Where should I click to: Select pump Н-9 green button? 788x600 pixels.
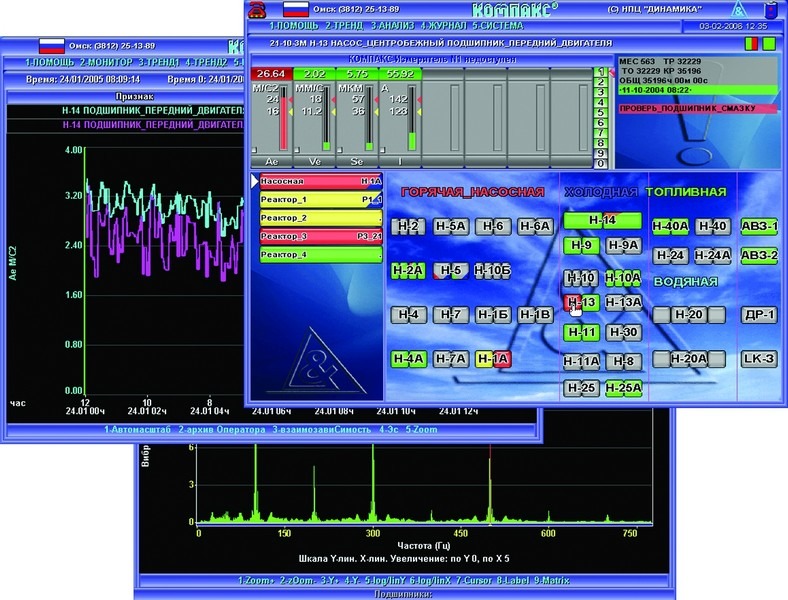tap(581, 246)
